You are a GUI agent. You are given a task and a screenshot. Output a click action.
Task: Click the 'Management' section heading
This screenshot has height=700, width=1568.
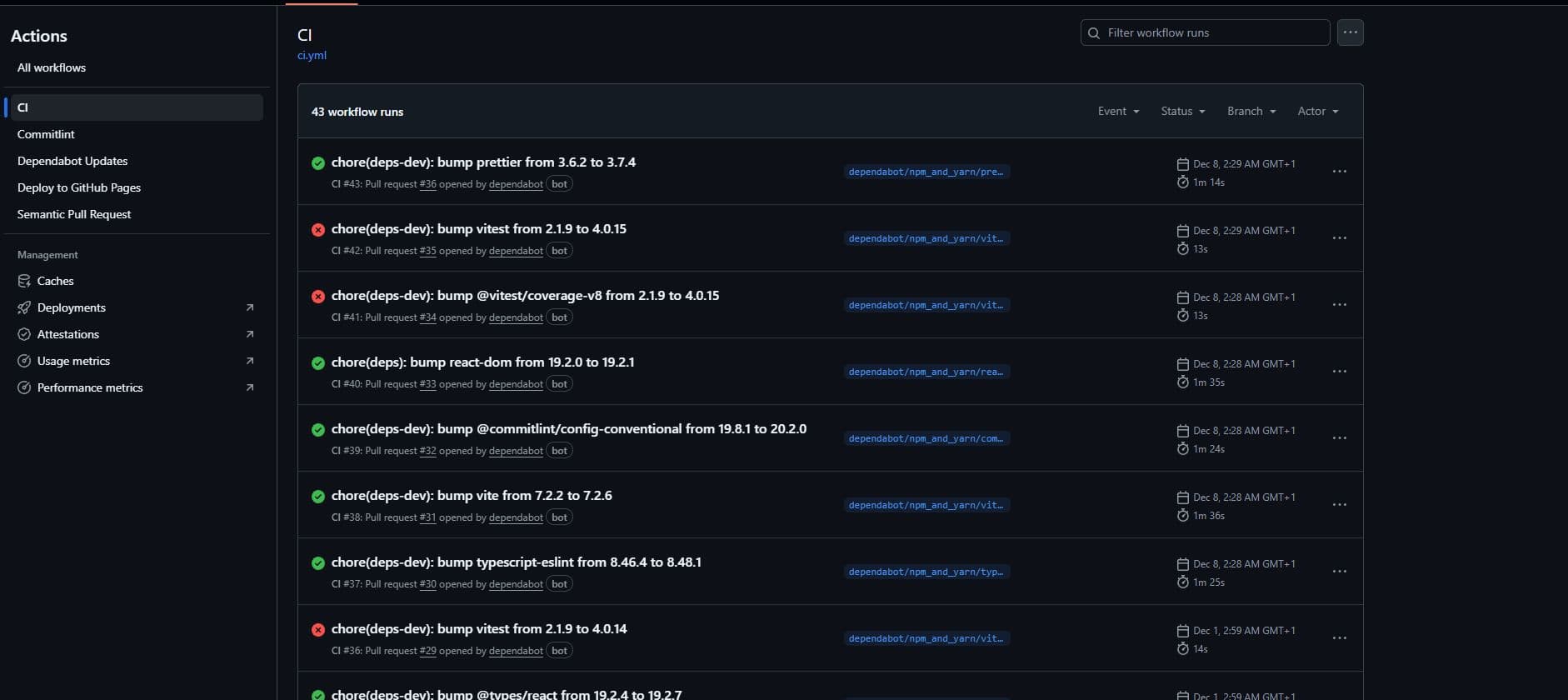(47, 255)
